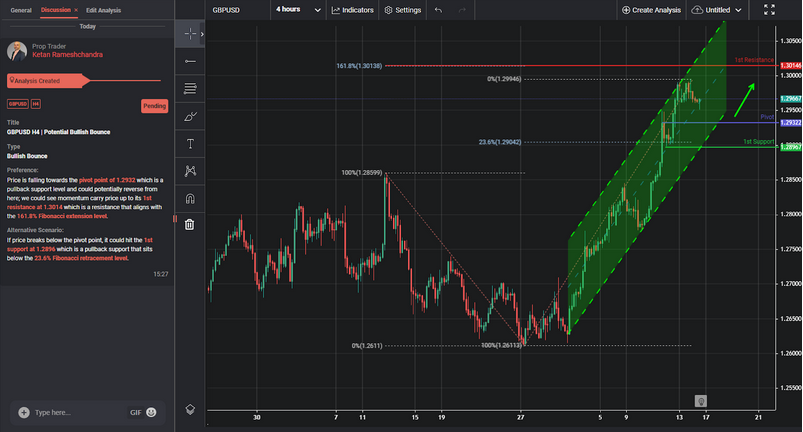Click the trash can delete drawings icon
Viewport: 803px width, 432px height.
[x=189, y=224]
